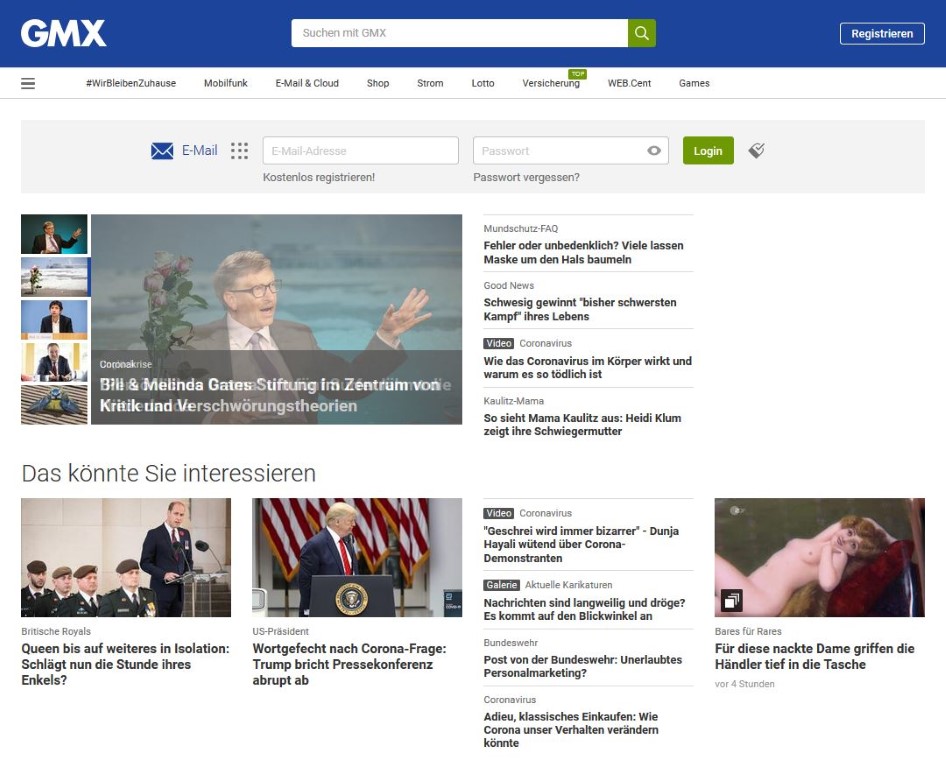Click the green Login button
The width and height of the screenshot is (946, 768).
[708, 151]
